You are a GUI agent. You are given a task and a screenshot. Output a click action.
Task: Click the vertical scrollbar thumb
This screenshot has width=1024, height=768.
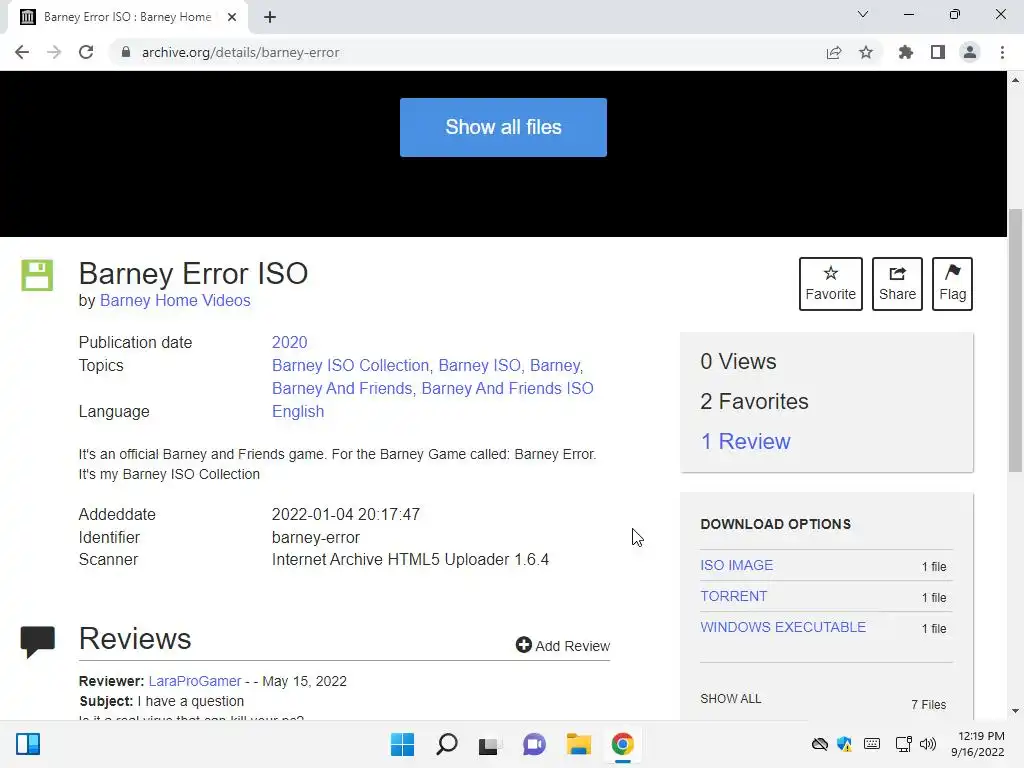1016,340
